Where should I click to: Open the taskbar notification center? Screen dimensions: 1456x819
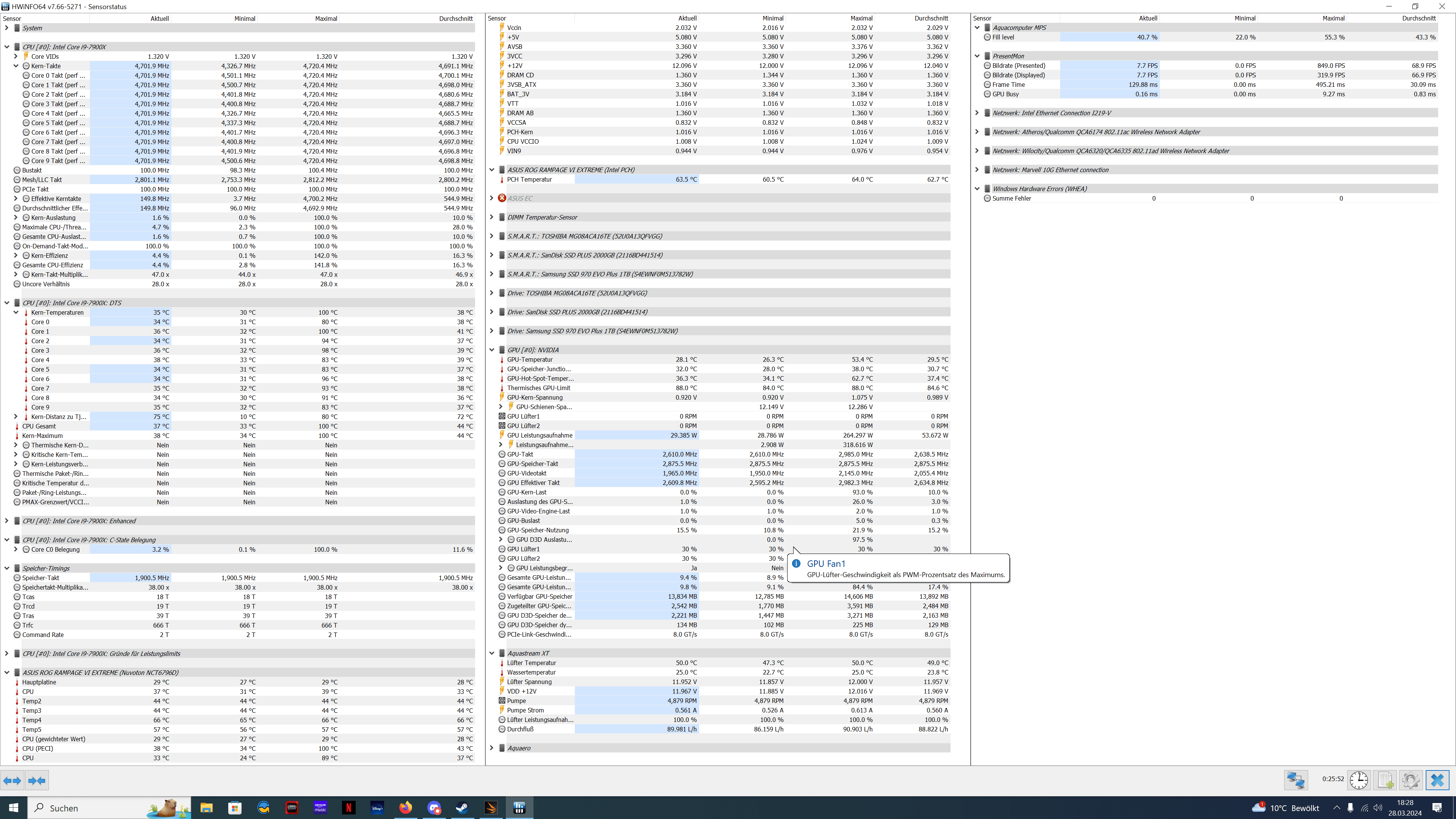pos(1437,808)
